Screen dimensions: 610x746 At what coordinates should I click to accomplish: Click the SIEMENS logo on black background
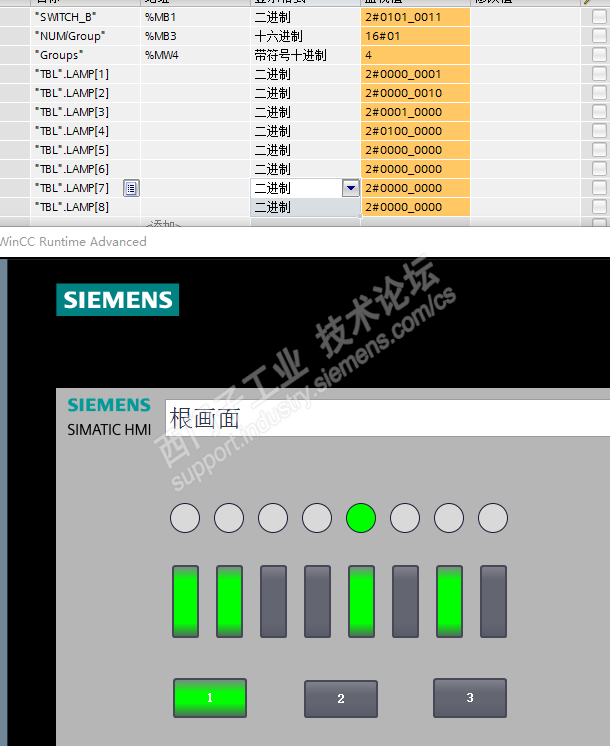[118, 300]
